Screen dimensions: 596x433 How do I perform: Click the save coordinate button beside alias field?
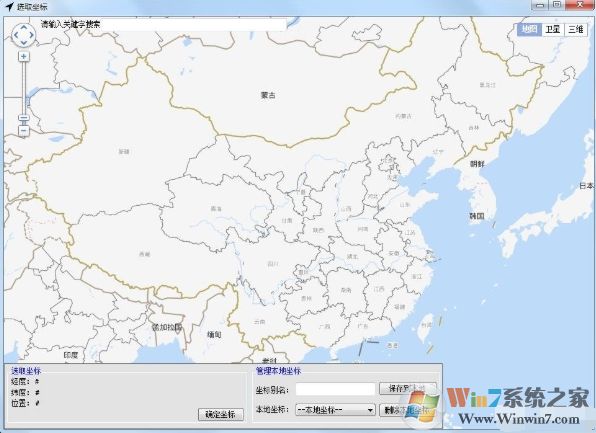pyautogui.click(x=407, y=388)
